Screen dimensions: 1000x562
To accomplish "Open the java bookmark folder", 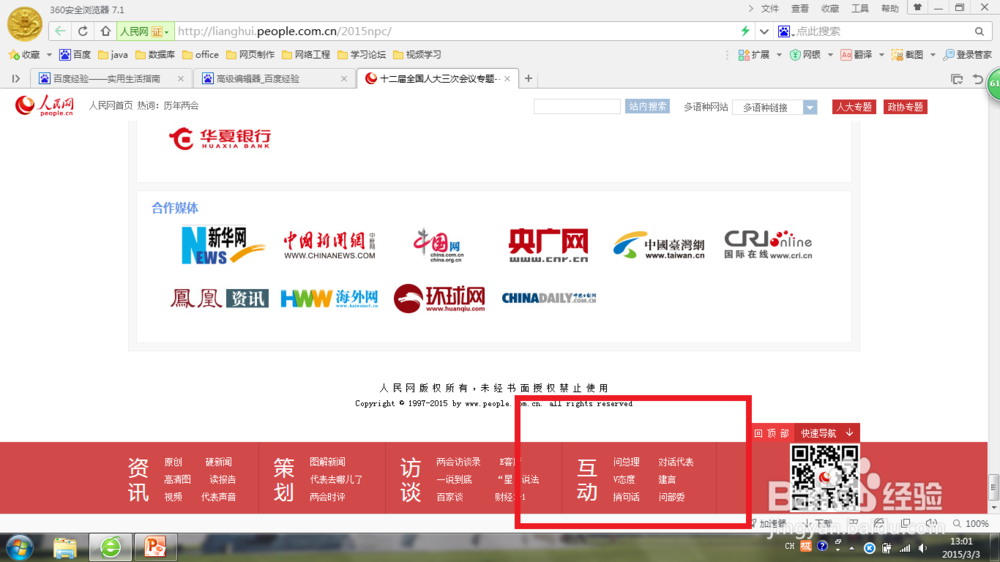I will 113,55.
